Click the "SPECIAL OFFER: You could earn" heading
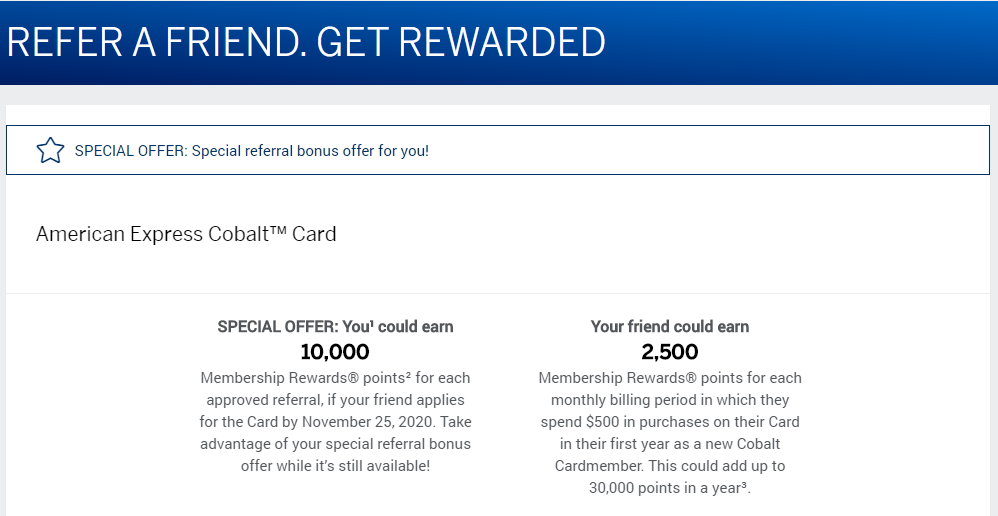Image resolution: width=998 pixels, height=516 pixels. point(335,327)
